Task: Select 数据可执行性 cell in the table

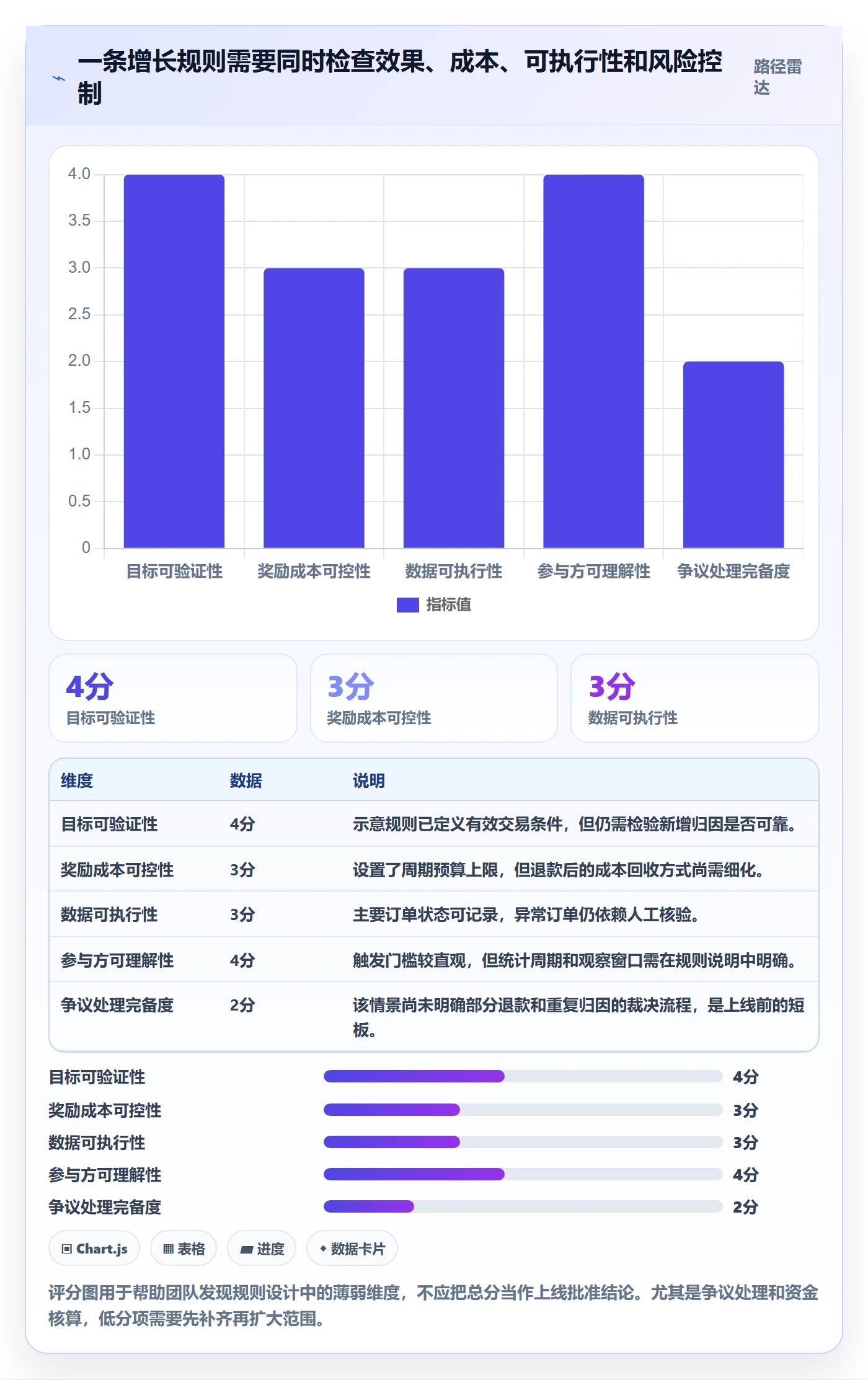Action: tap(109, 914)
